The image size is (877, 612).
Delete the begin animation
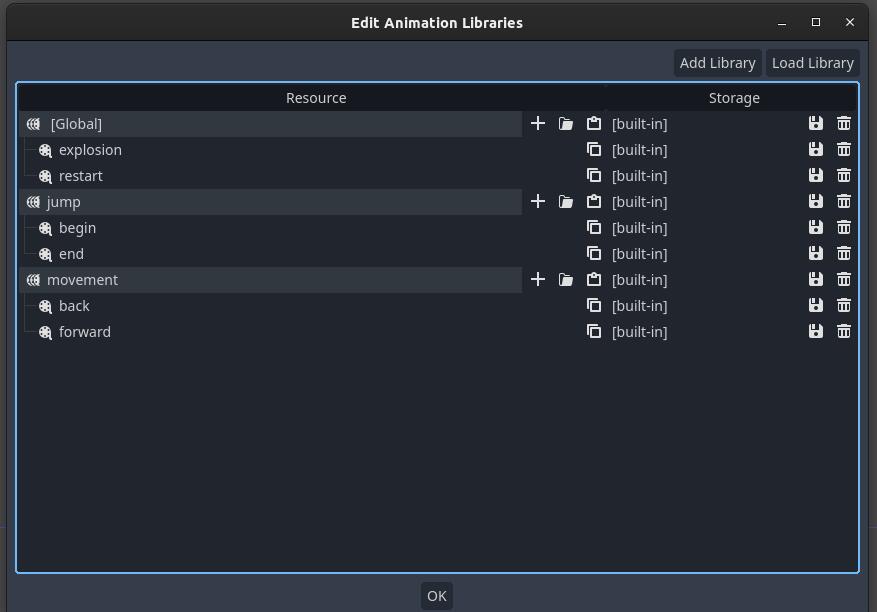pos(843,228)
